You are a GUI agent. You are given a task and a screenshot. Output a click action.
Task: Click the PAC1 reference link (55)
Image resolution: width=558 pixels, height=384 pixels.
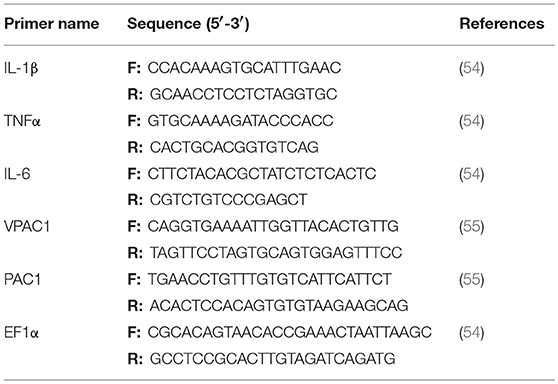click(472, 280)
